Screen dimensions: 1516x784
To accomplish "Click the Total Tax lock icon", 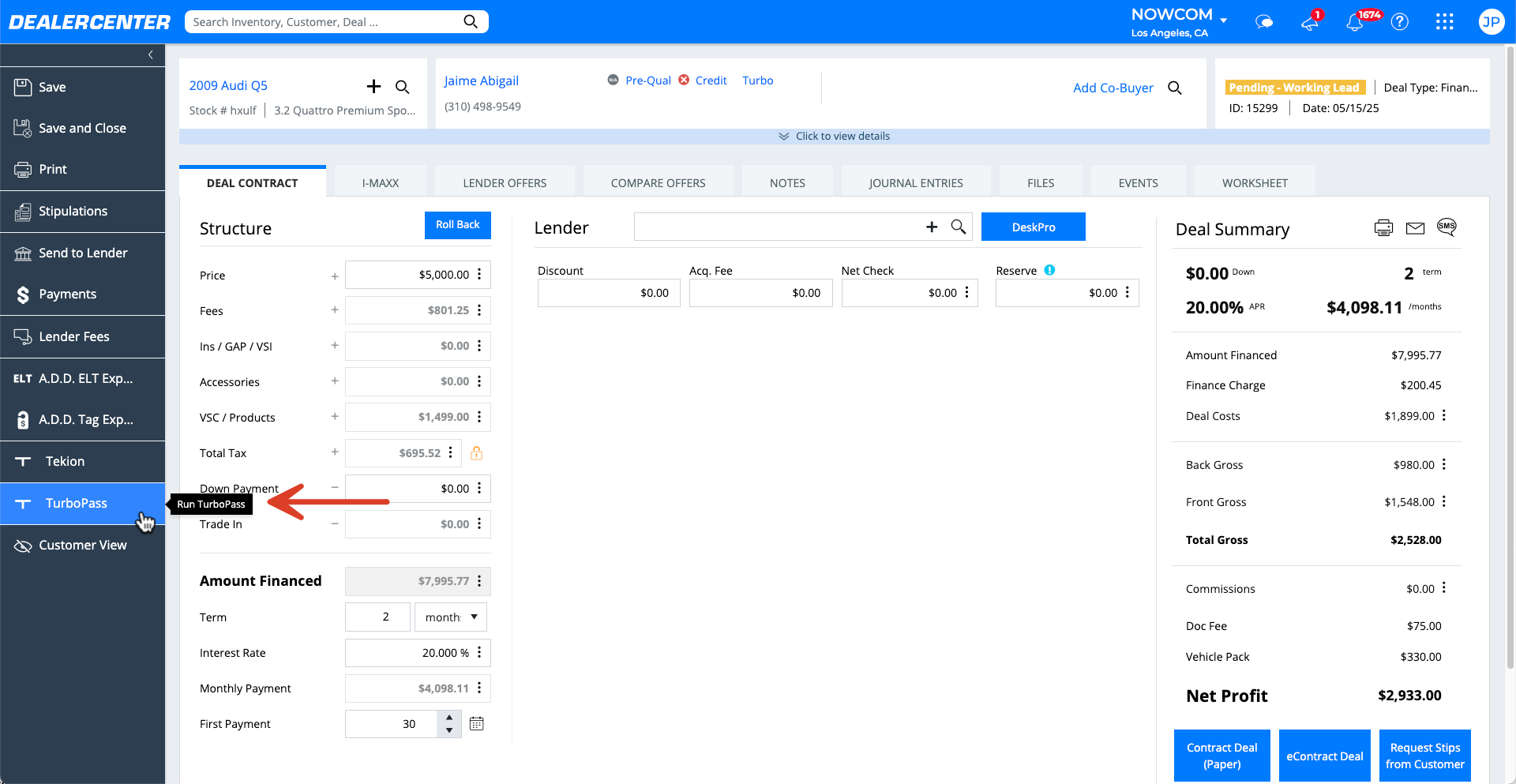I will pyautogui.click(x=477, y=452).
